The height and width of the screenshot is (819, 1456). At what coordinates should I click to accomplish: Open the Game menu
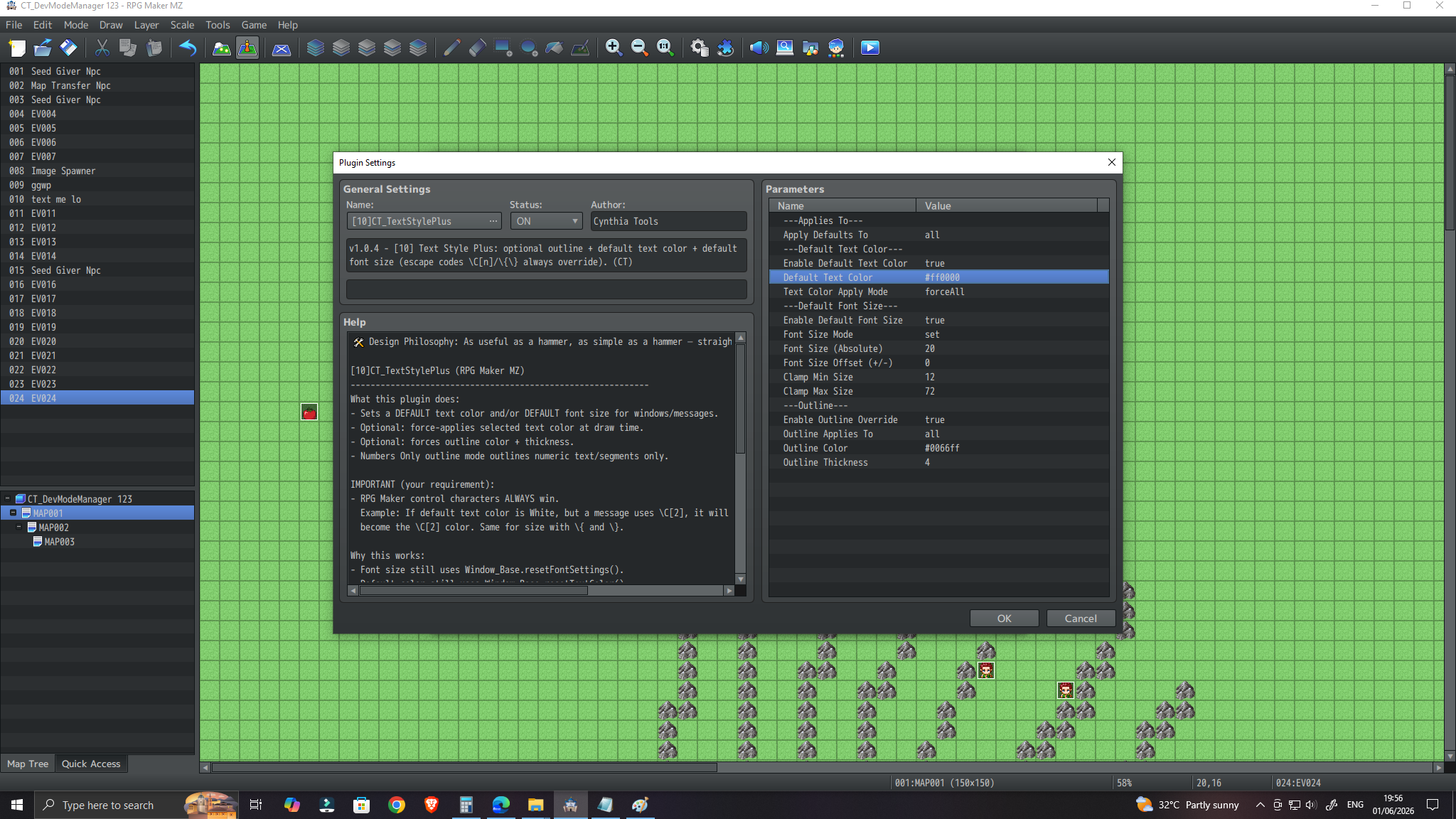pyautogui.click(x=254, y=25)
